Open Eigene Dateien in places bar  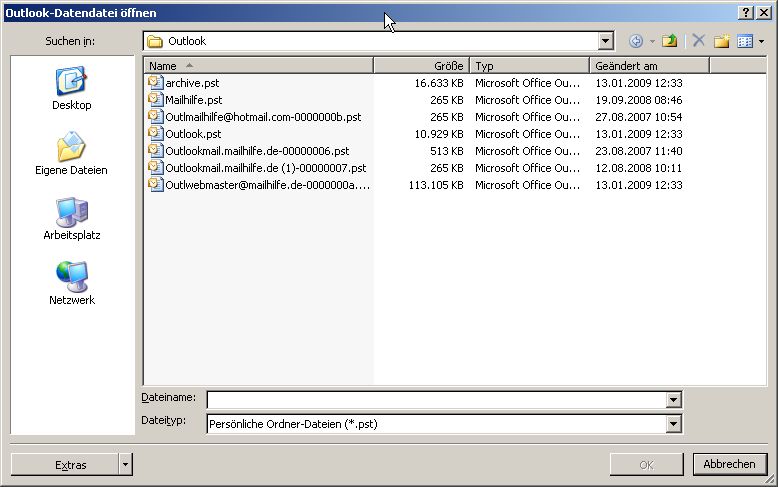tap(71, 153)
